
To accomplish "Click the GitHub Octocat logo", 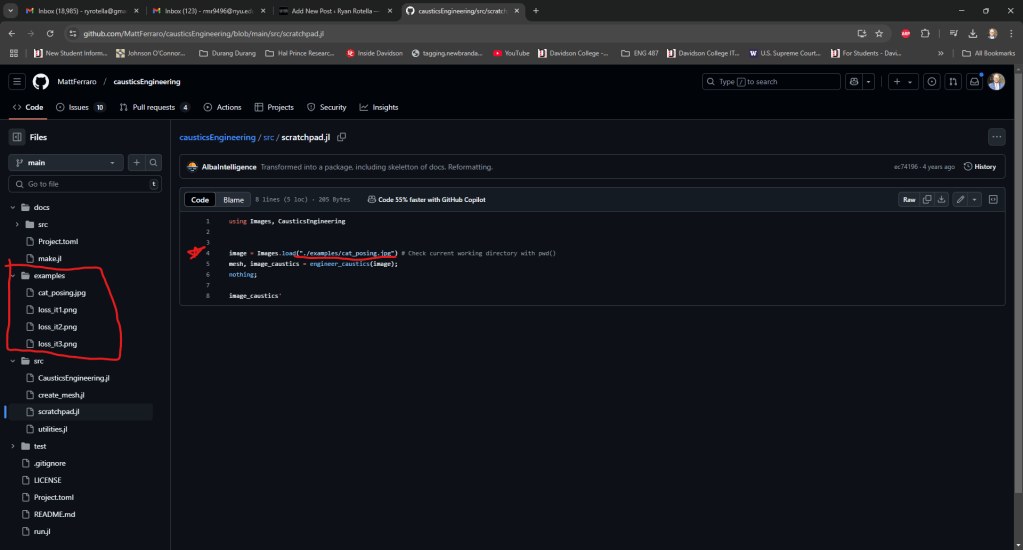I will (x=41, y=81).
